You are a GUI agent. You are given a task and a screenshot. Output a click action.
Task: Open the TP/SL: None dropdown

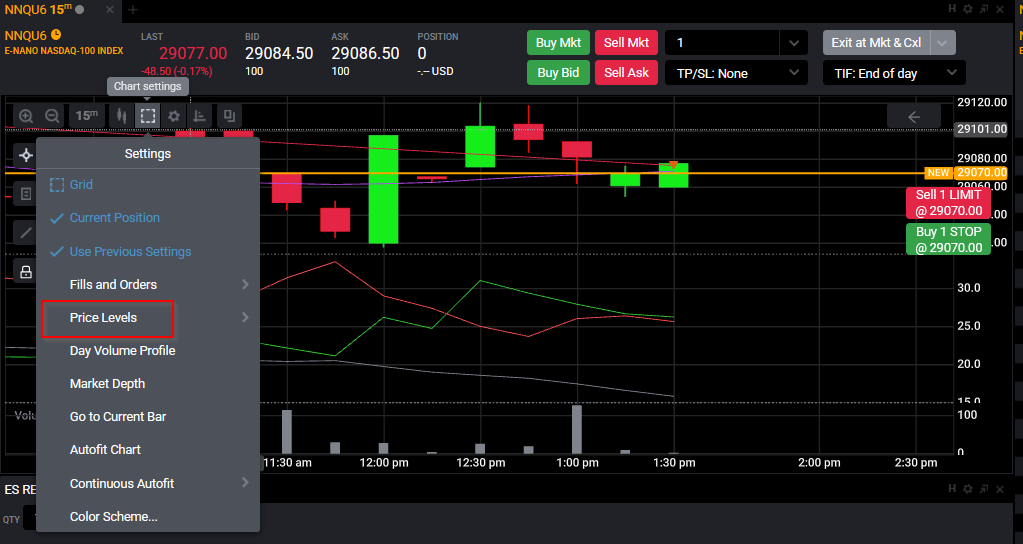737,73
